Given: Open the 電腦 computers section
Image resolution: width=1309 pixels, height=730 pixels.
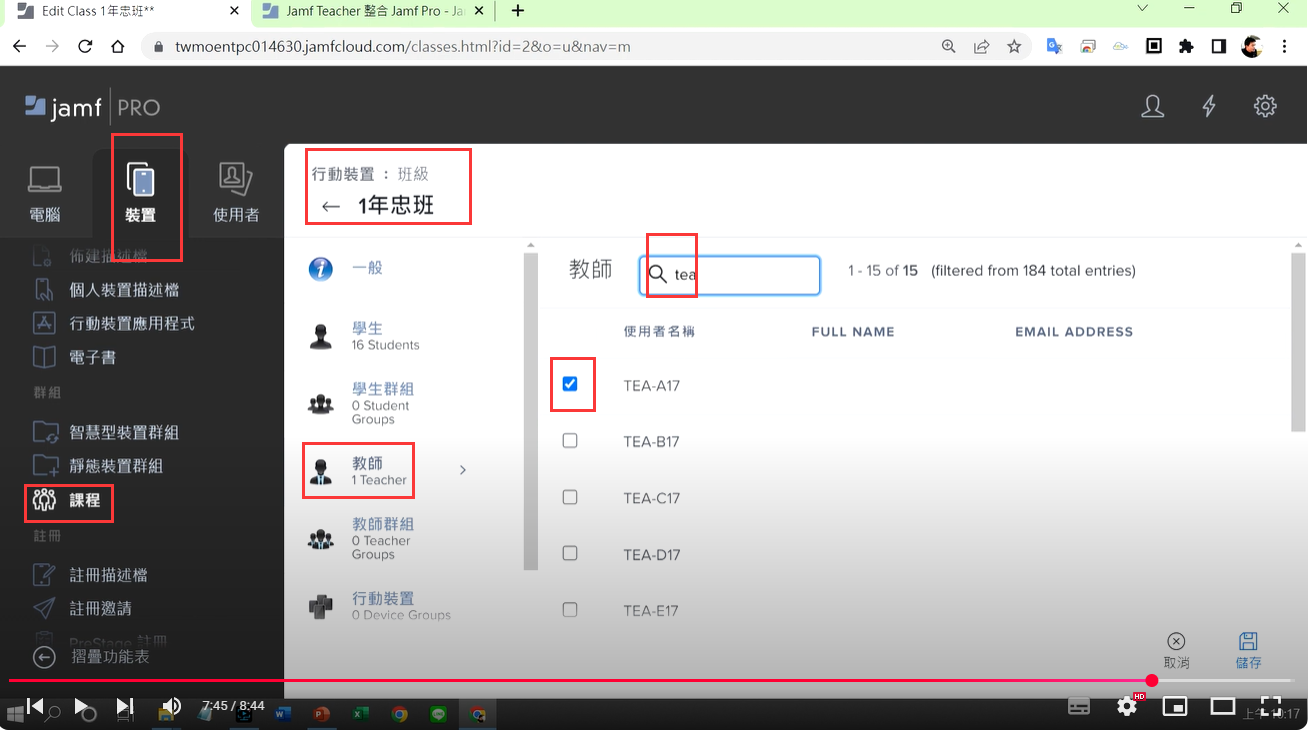Looking at the screenshot, I should [x=45, y=193].
